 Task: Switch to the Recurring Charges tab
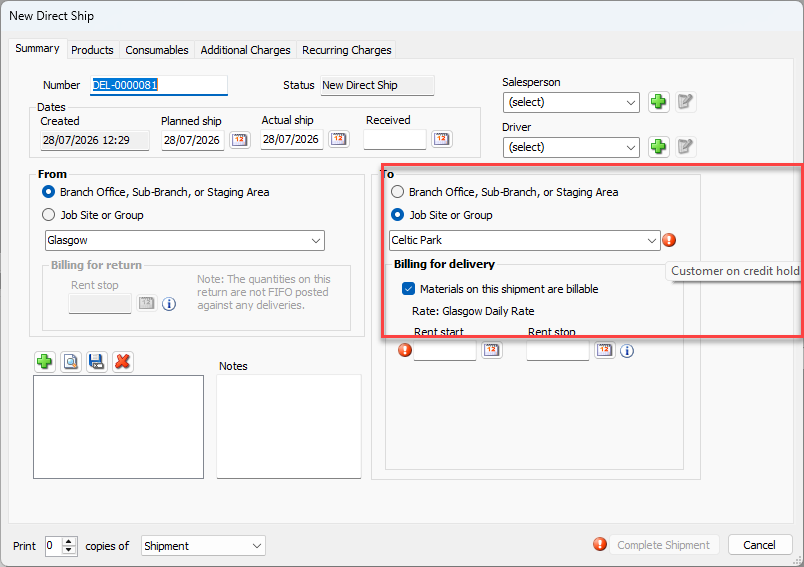[347, 50]
